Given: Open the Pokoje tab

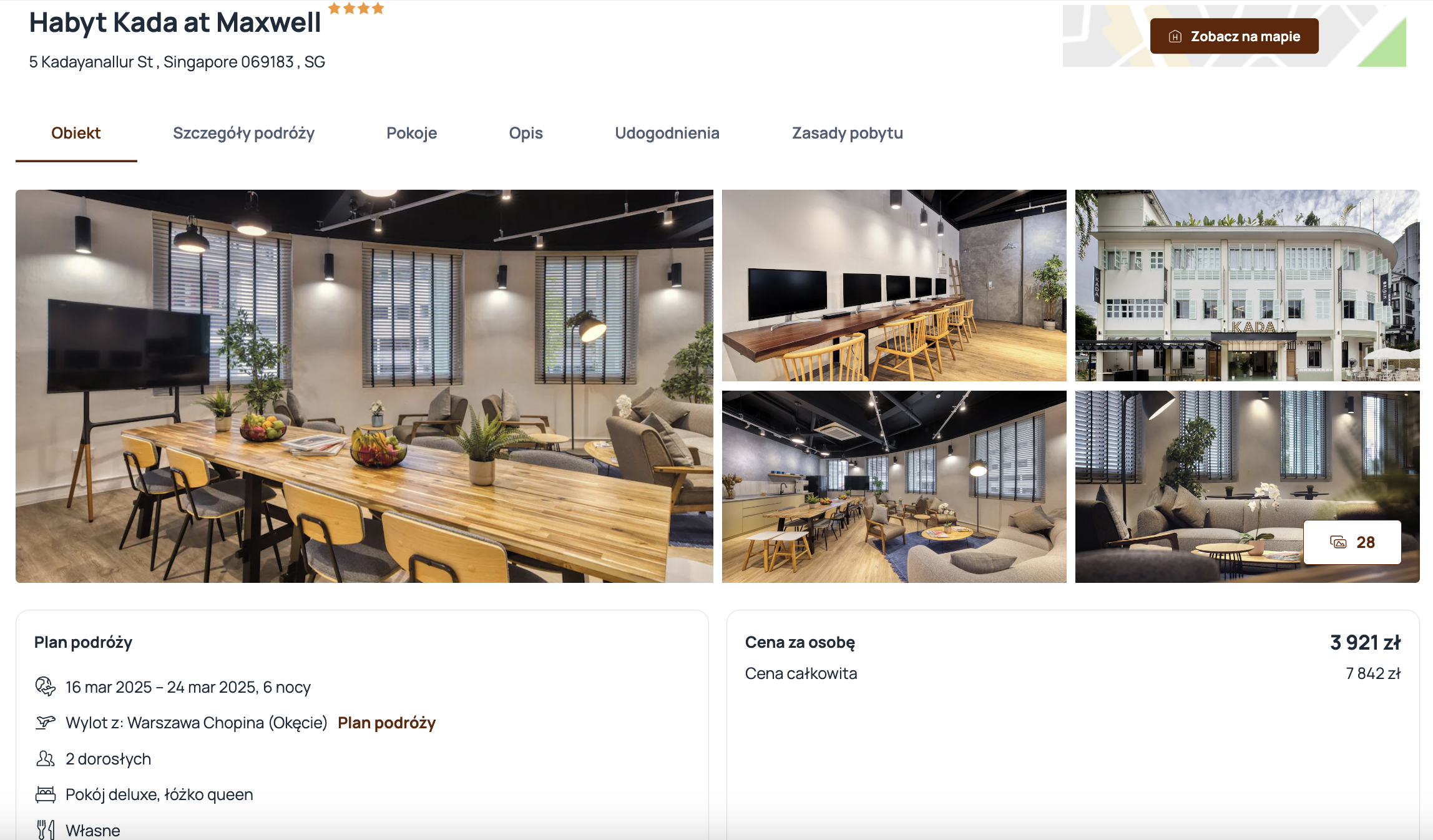Looking at the screenshot, I should 411,133.
